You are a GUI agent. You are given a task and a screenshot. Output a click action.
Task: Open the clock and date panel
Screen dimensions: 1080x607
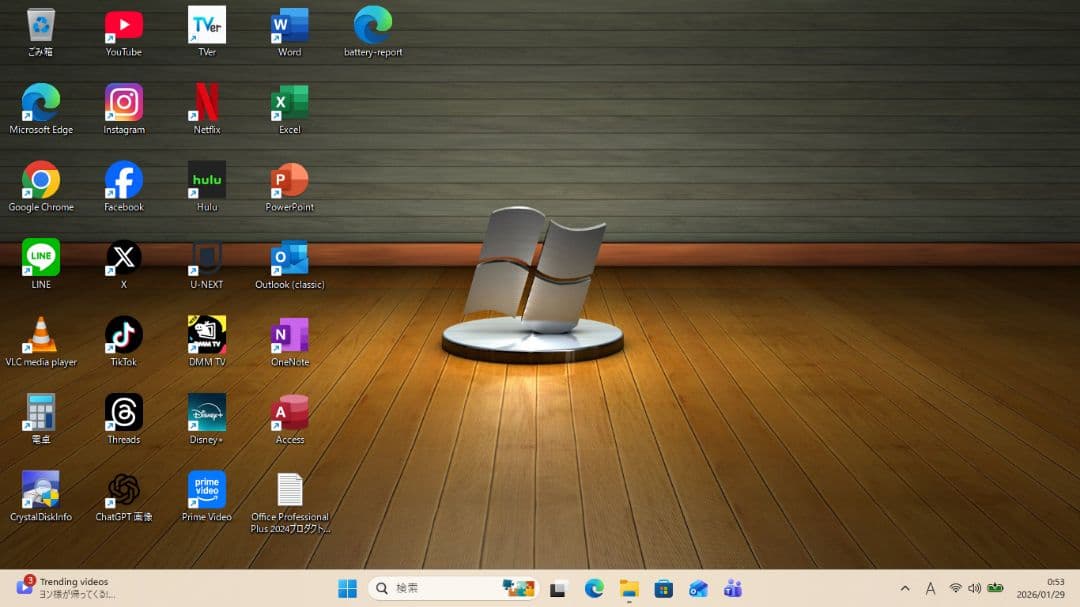(x=1041, y=588)
